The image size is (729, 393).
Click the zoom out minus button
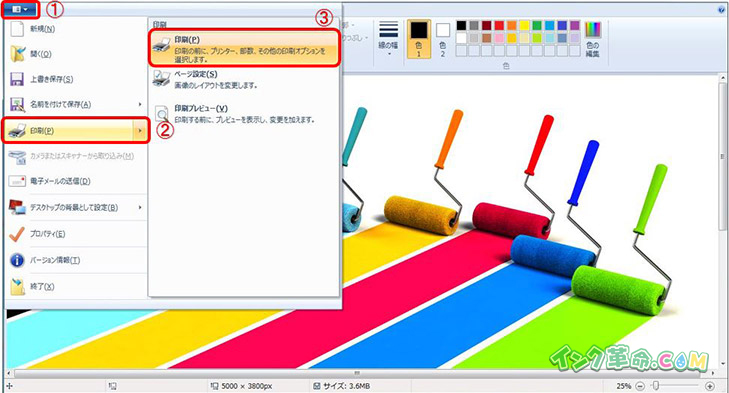point(640,386)
